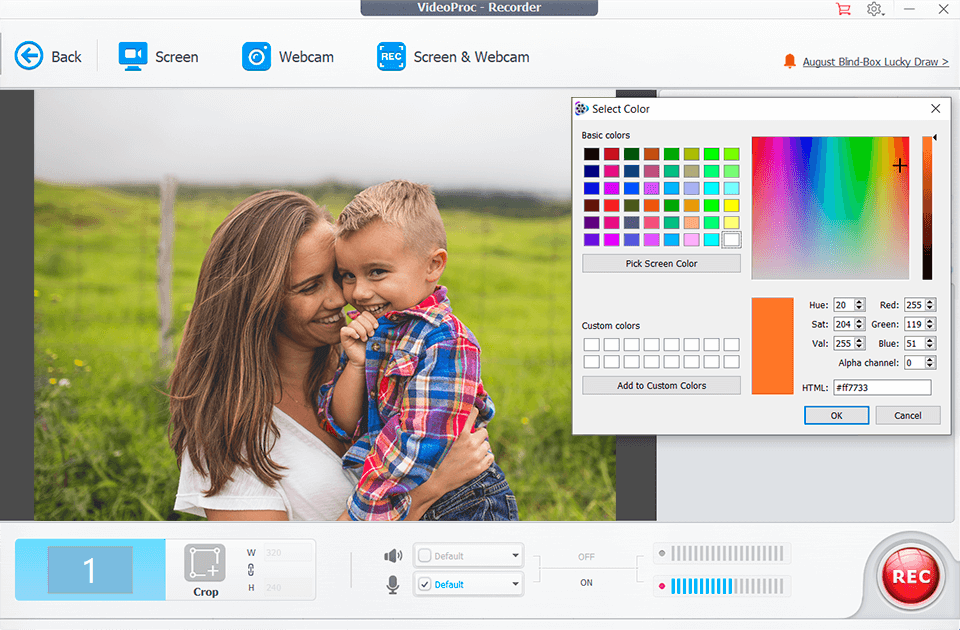The image size is (960, 630).
Task: Select the Screen recording mode icon
Action: (x=133, y=56)
